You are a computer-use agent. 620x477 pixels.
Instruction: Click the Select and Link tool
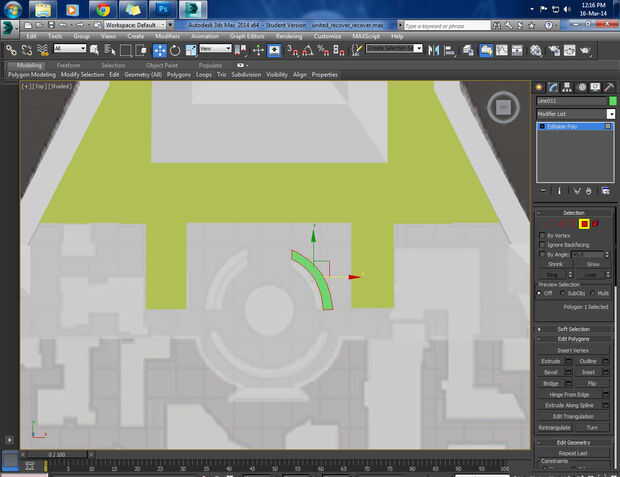[x=11, y=50]
